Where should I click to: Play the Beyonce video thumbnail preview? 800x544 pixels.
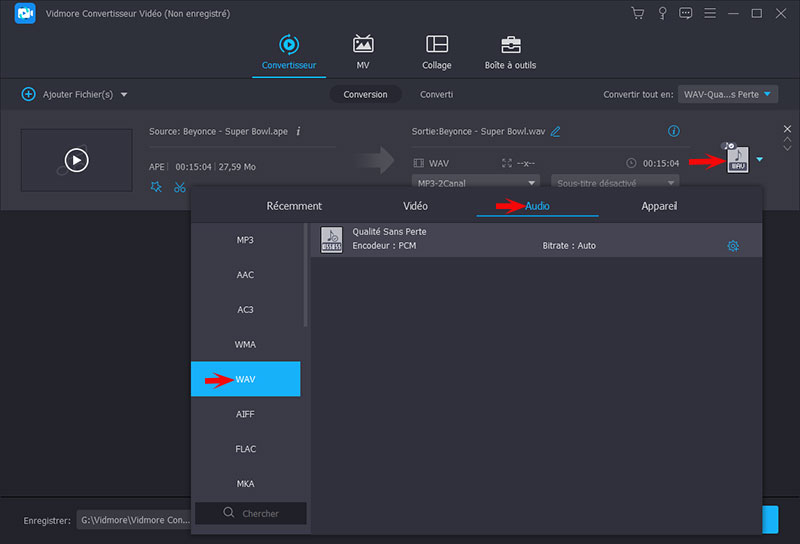tap(76, 159)
